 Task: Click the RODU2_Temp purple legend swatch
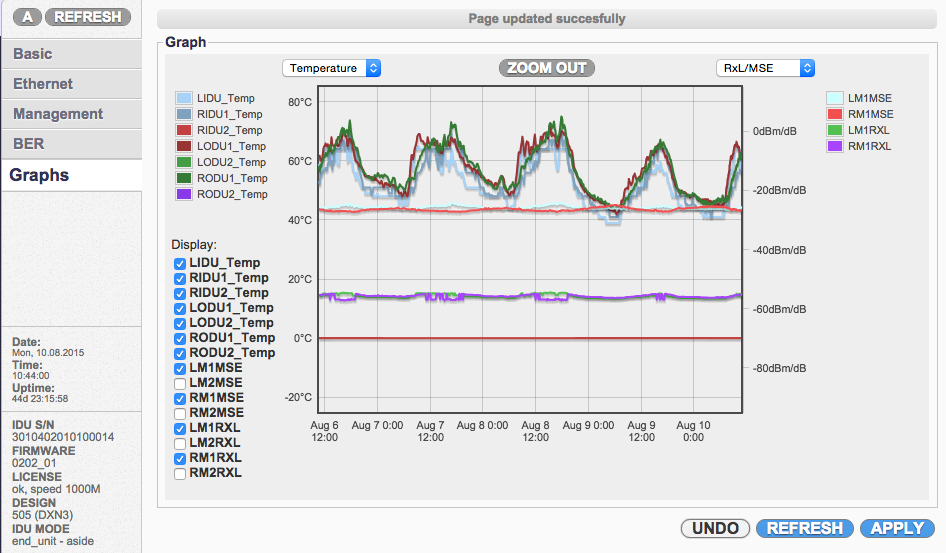click(184, 195)
